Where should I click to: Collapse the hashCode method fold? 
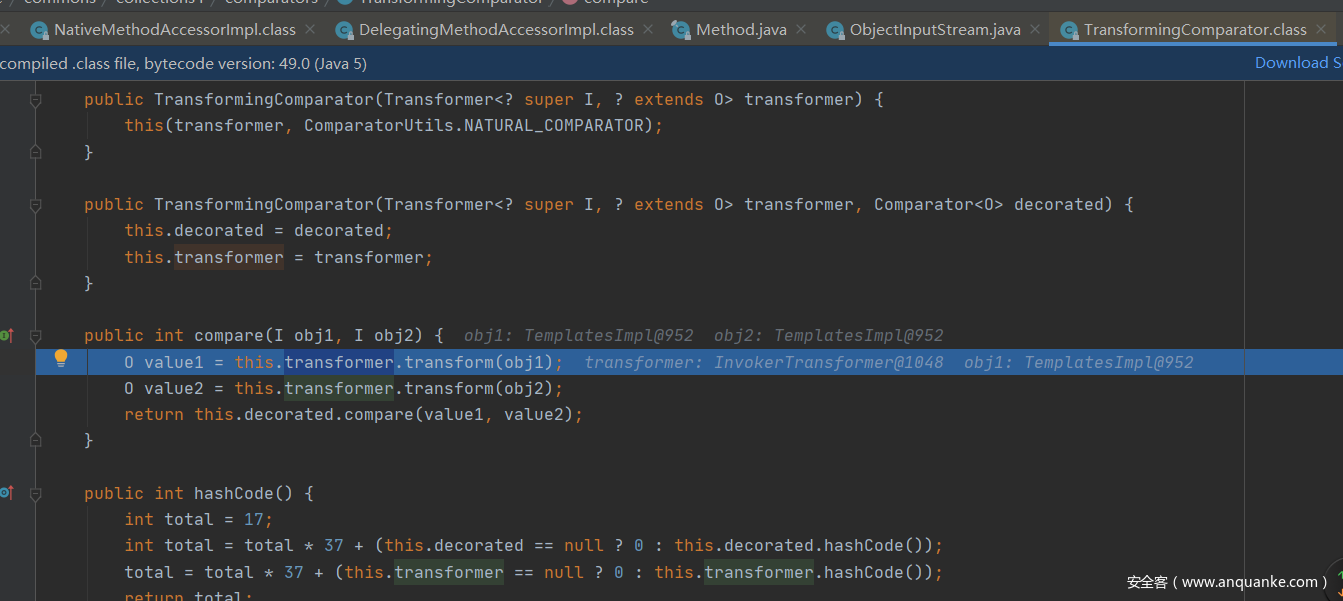click(36, 493)
